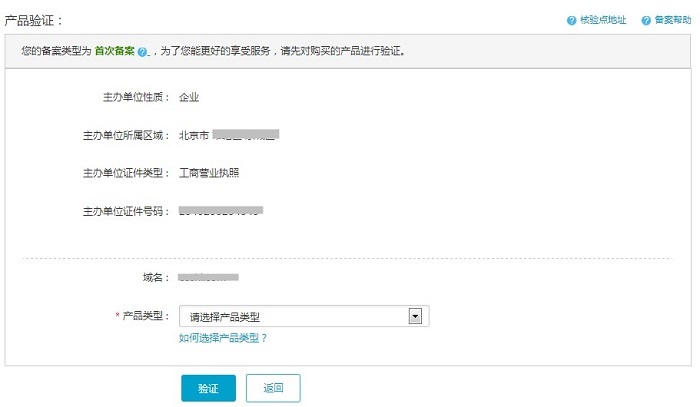Click the 北京市 region value

tap(194, 135)
